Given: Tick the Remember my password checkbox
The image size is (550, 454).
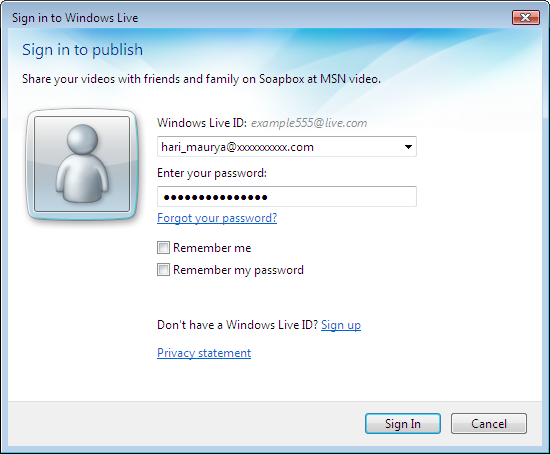Looking at the screenshot, I should 163,270.
